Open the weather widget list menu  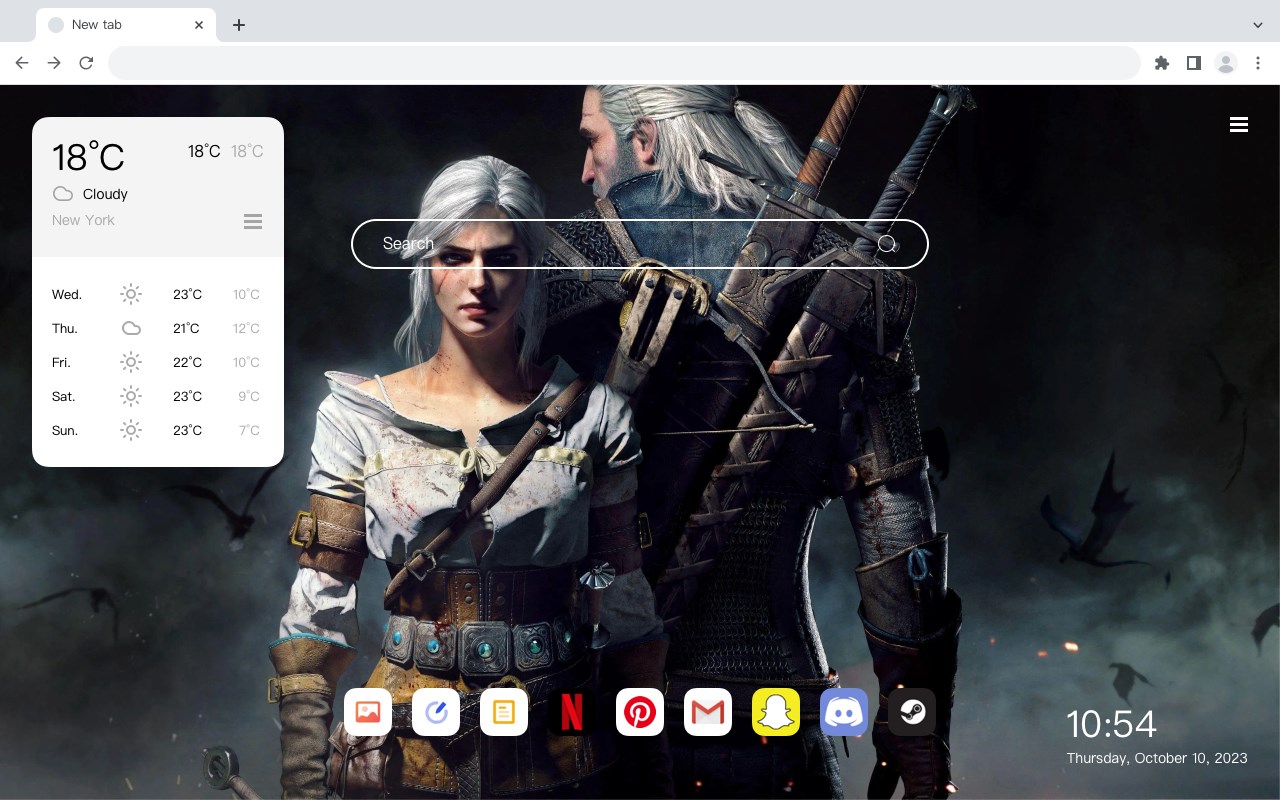coord(253,221)
